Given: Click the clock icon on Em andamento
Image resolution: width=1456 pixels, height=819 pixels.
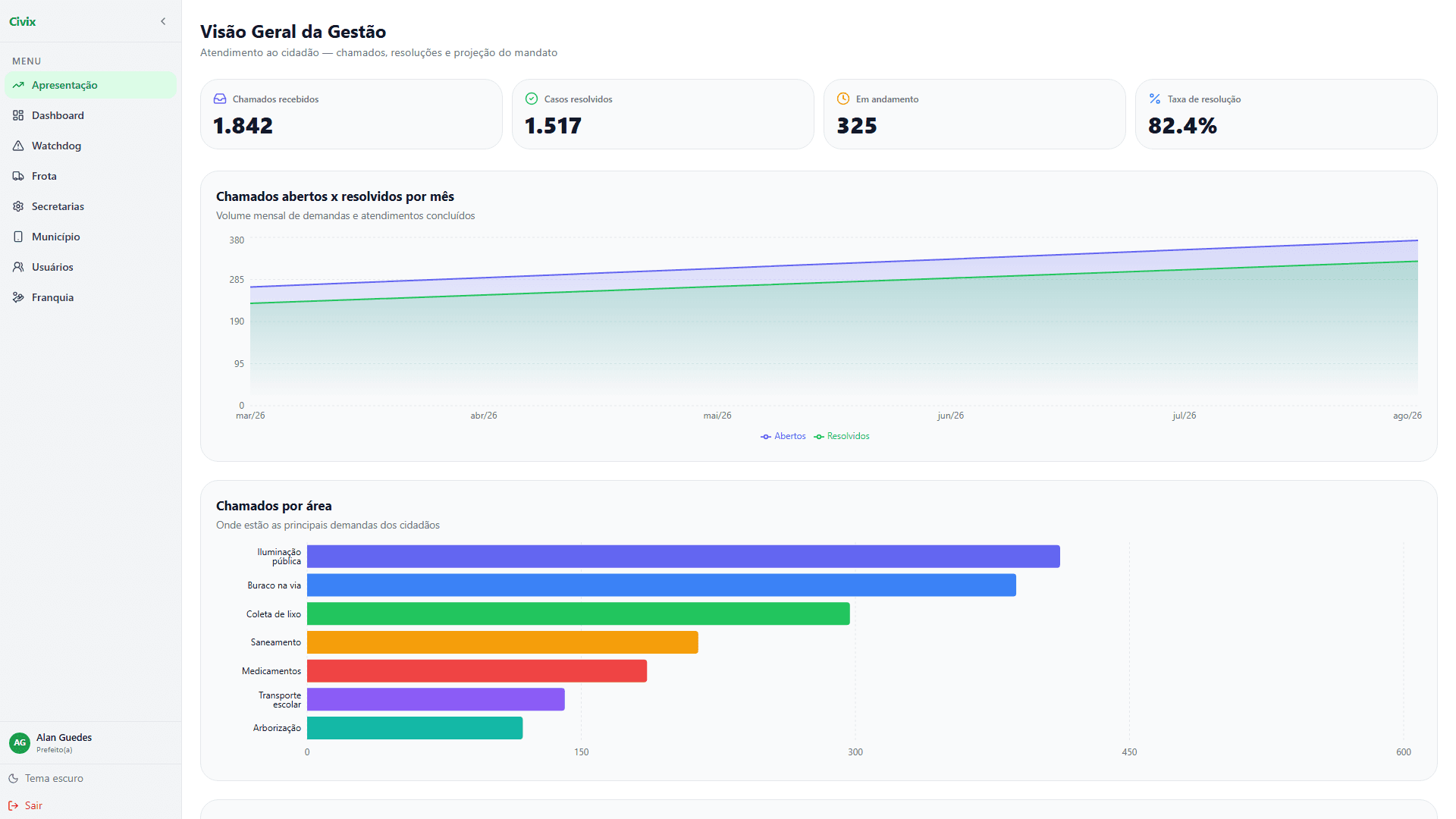Looking at the screenshot, I should (843, 99).
